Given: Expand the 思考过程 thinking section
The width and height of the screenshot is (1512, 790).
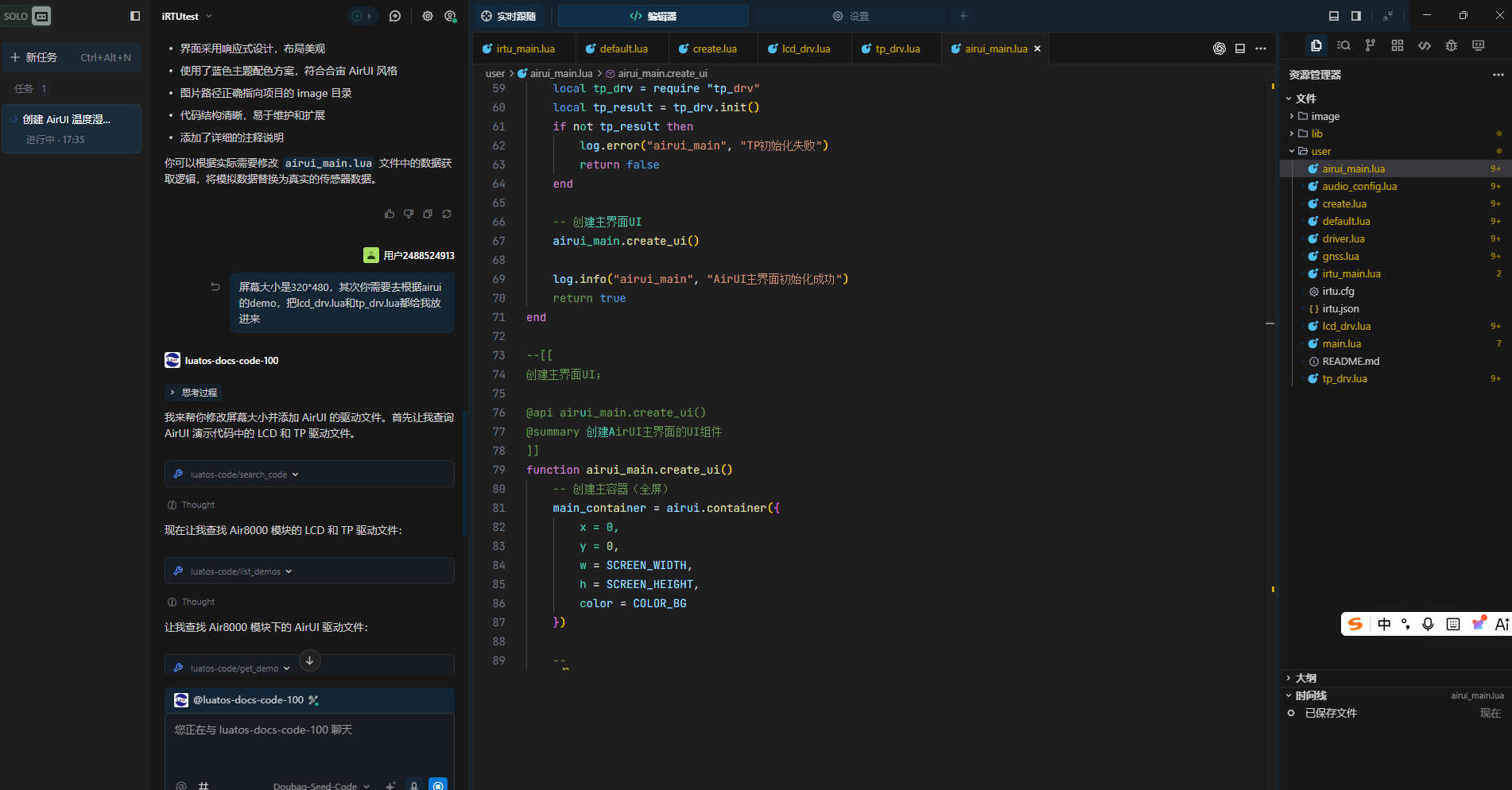Looking at the screenshot, I should pos(193,393).
